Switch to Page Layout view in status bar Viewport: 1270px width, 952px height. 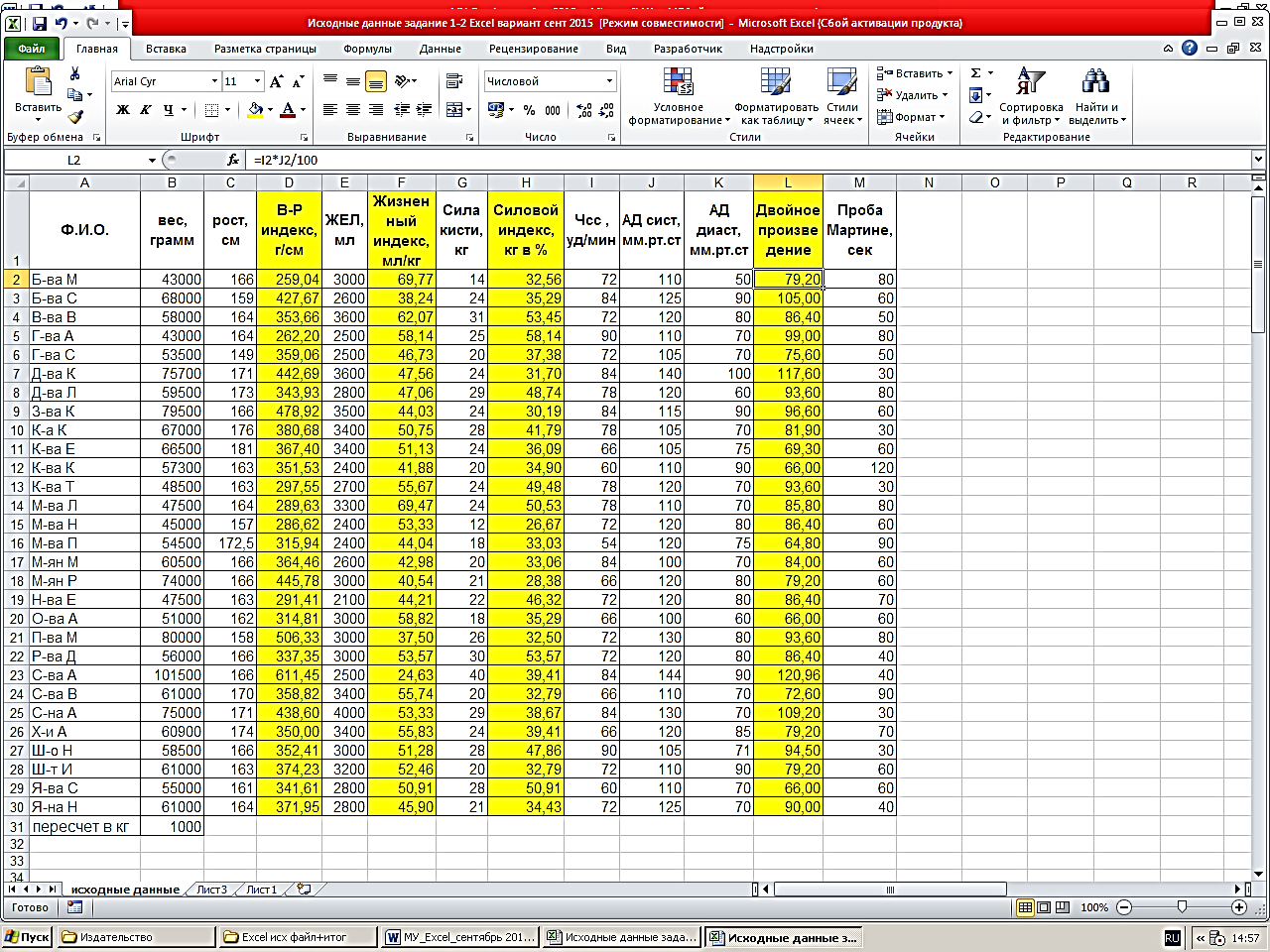(x=1045, y=907)
